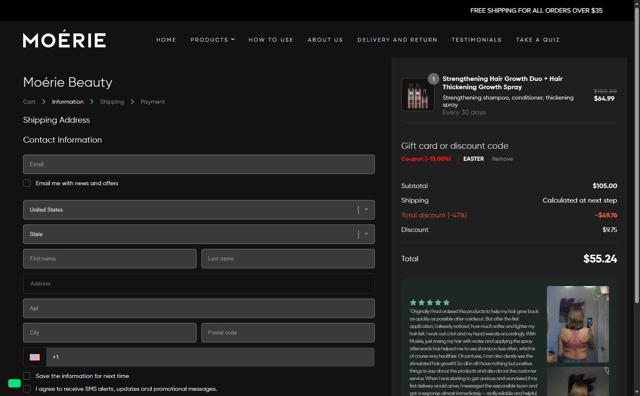Image resolution: width=640 pixels, height=396 pixels.
Task: Click the Every 30 days subscription text
Action: (464, 112)
